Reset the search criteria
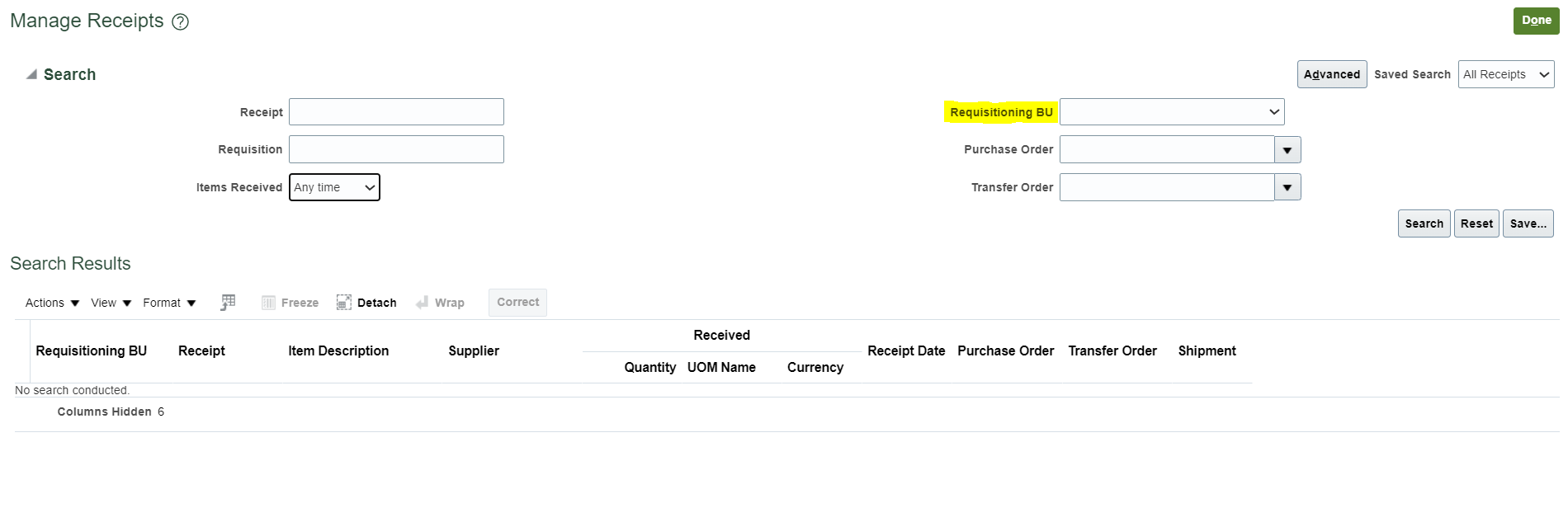This screenshot has height=508, width=1568. [1476, 223]
